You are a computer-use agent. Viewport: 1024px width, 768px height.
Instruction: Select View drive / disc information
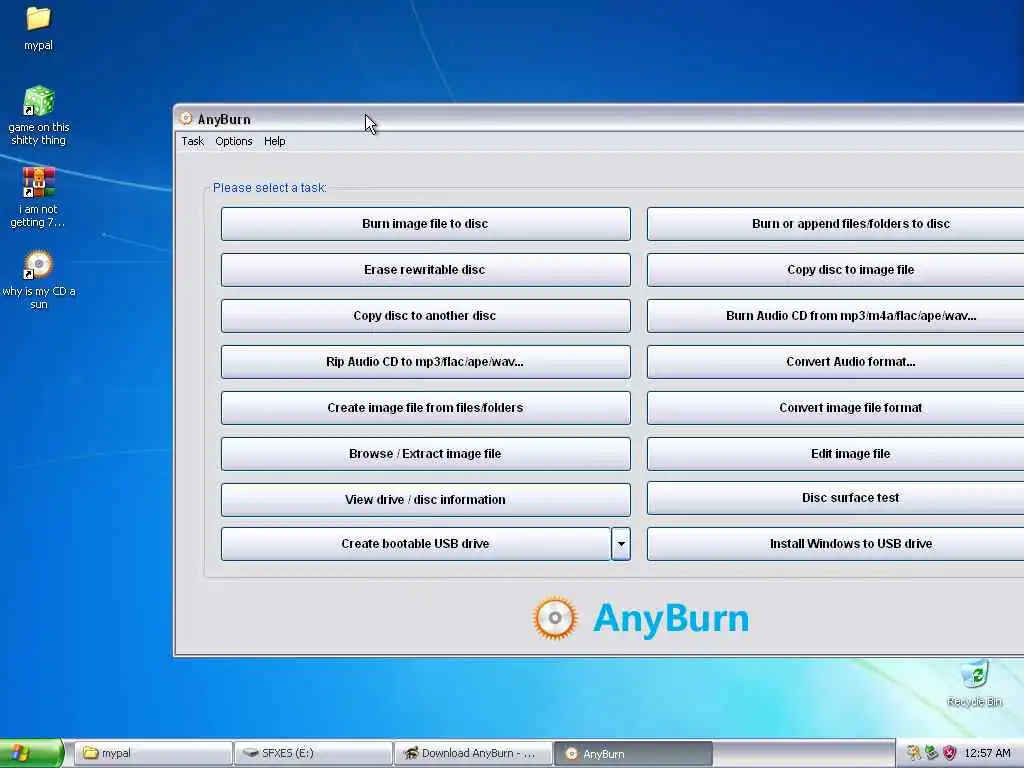coord(425,500)
